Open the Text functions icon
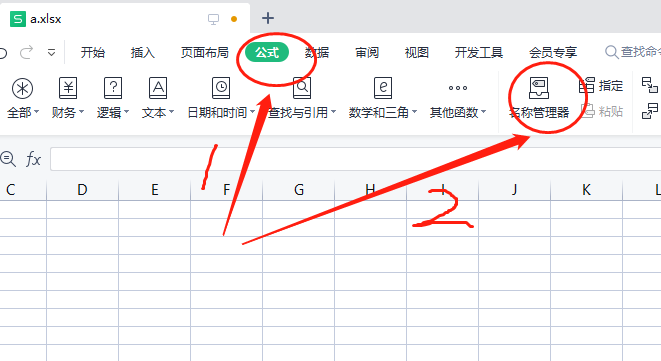 (x=158, y=88)
